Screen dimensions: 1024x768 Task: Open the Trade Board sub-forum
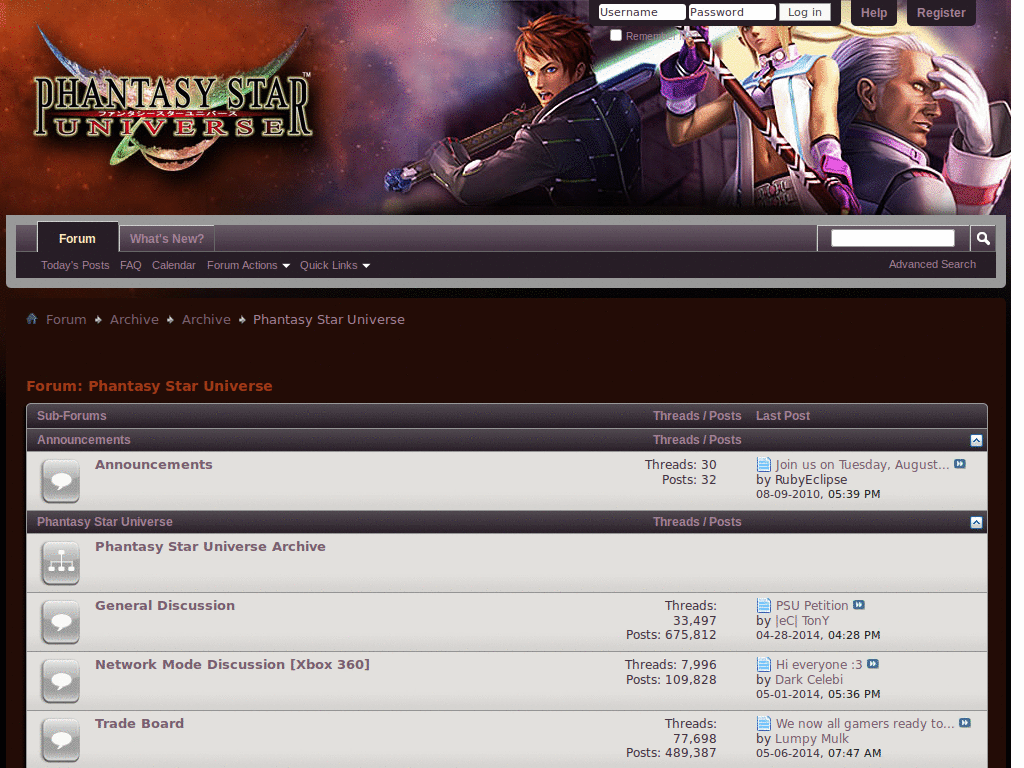(140, 724)
